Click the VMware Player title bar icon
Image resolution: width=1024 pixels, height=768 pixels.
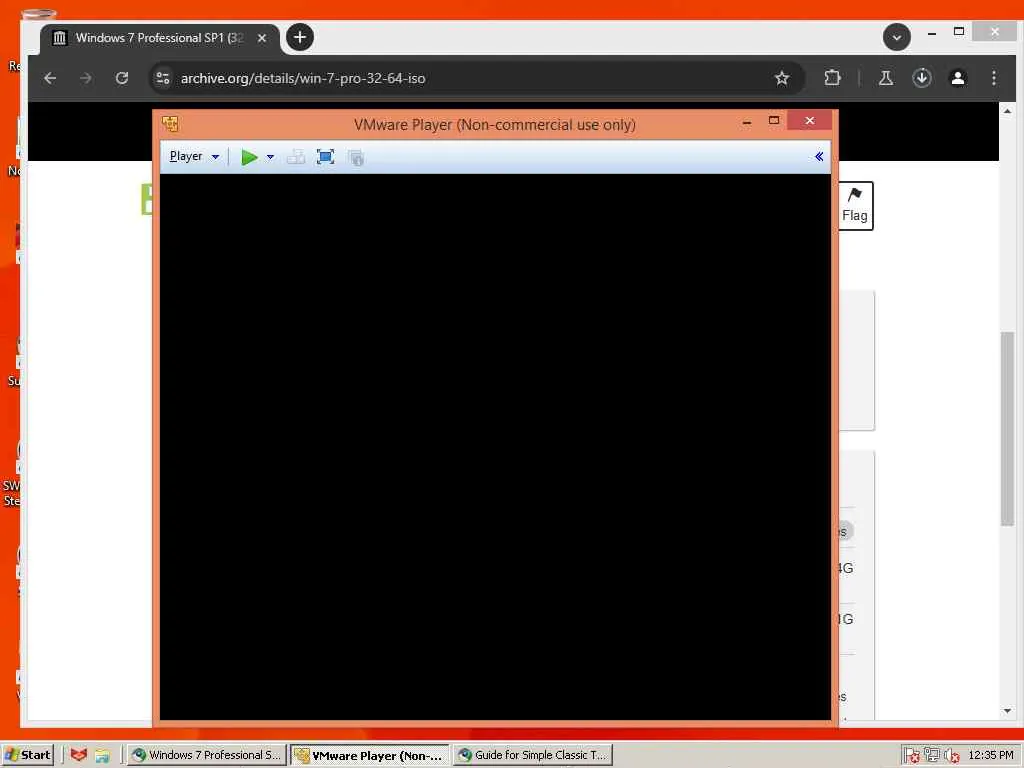click(170, 123)
